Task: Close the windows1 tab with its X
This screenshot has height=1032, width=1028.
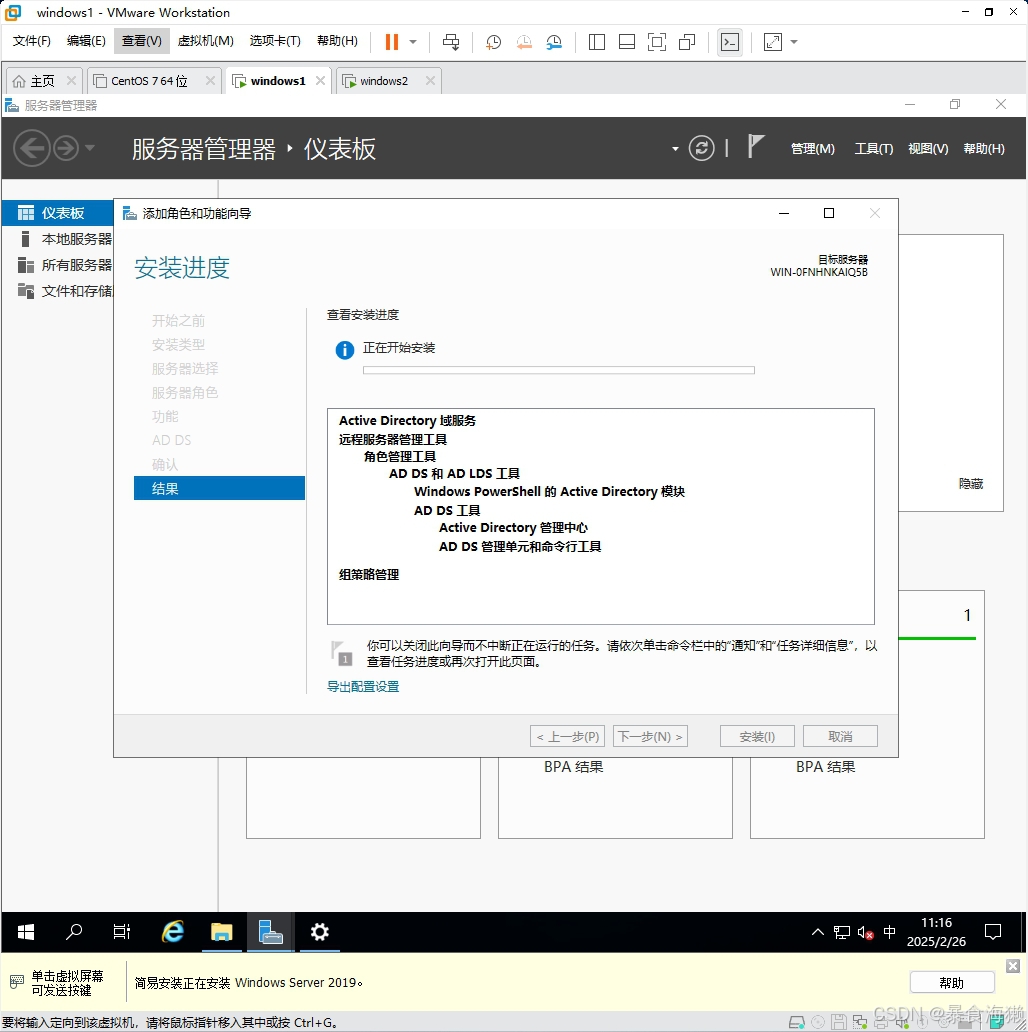Action: point(321,80)
